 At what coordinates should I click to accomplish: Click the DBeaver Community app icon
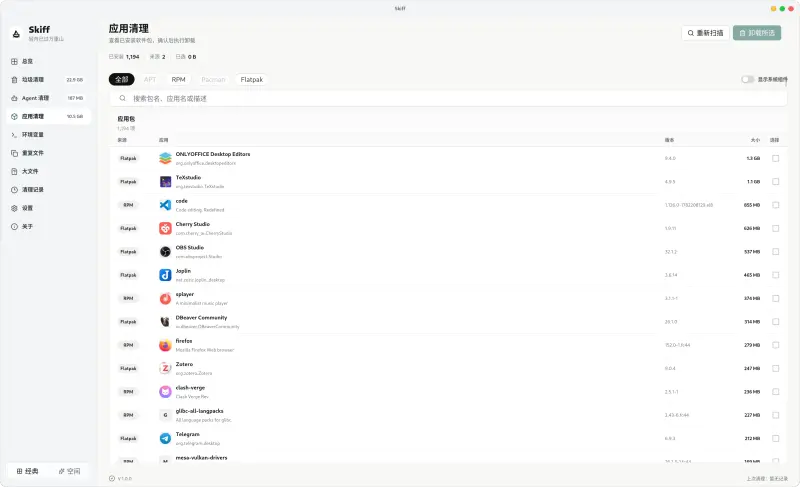[x=165, y=322]
